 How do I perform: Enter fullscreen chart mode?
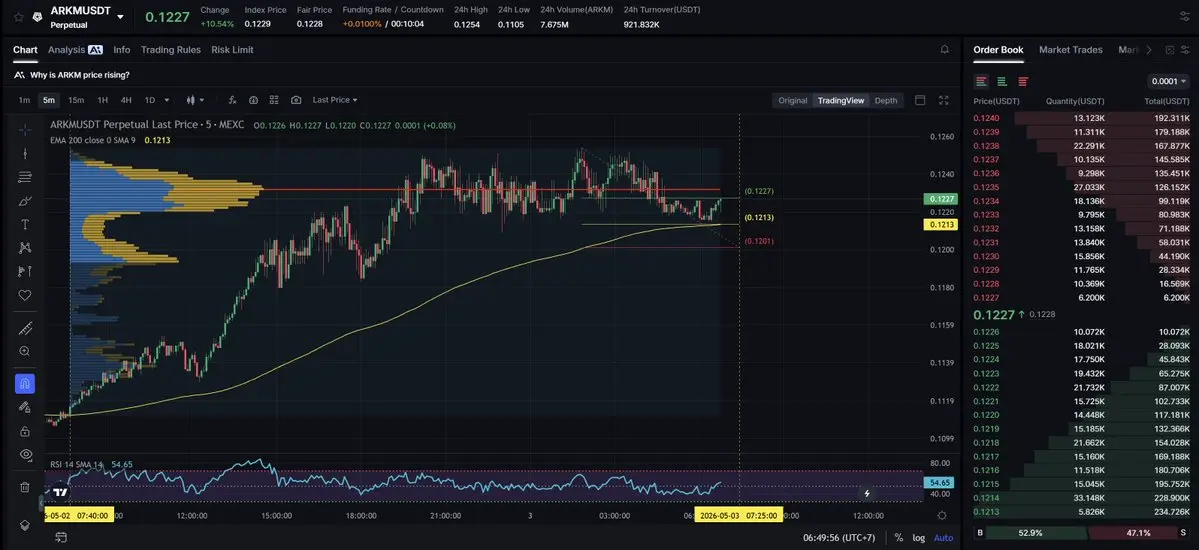944,100
